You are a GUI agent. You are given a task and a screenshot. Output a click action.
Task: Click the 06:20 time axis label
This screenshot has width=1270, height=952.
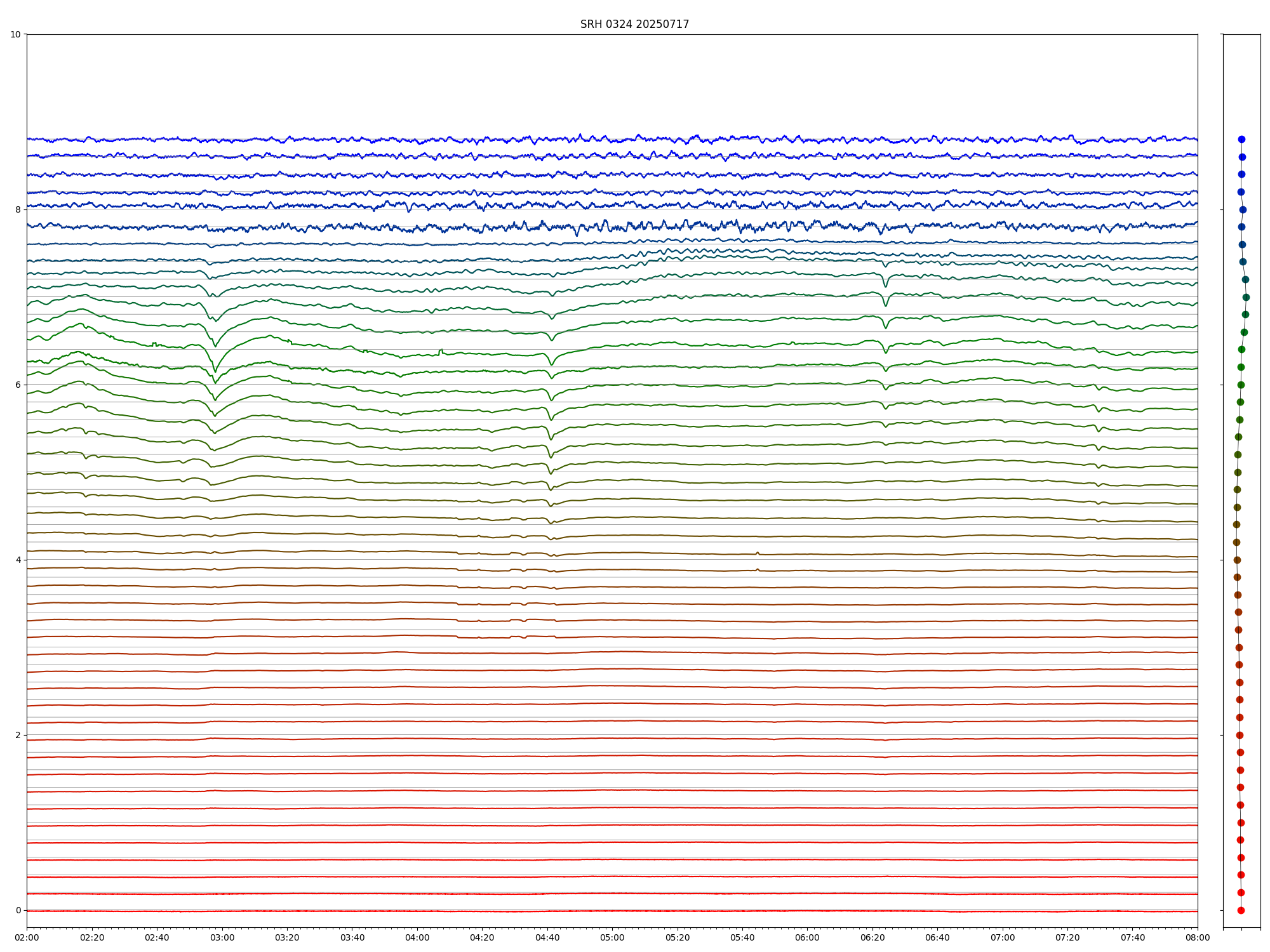point(872,938)
